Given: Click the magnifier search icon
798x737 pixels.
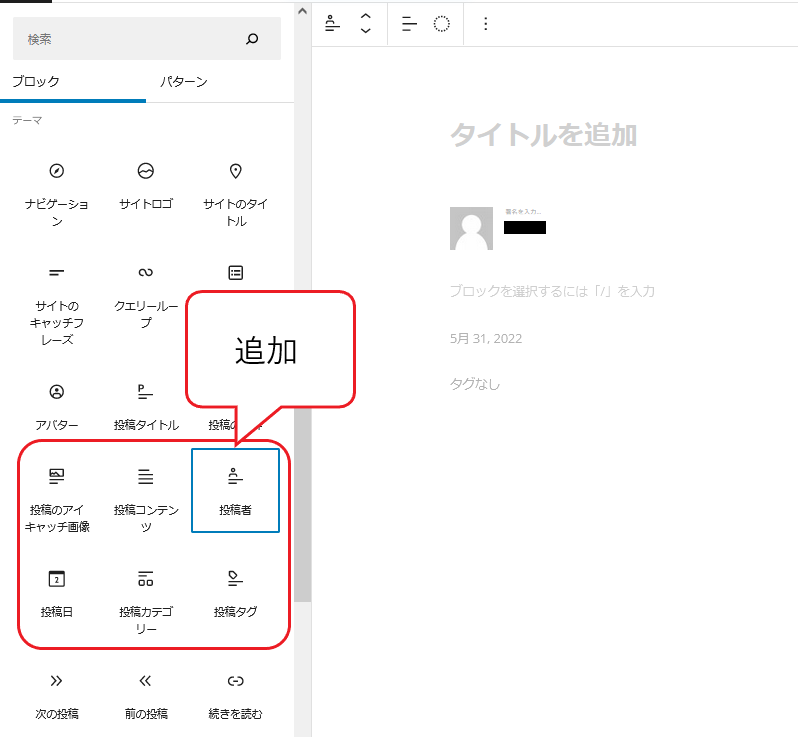Looking at the screenshot, I should [x=252, y=39].
